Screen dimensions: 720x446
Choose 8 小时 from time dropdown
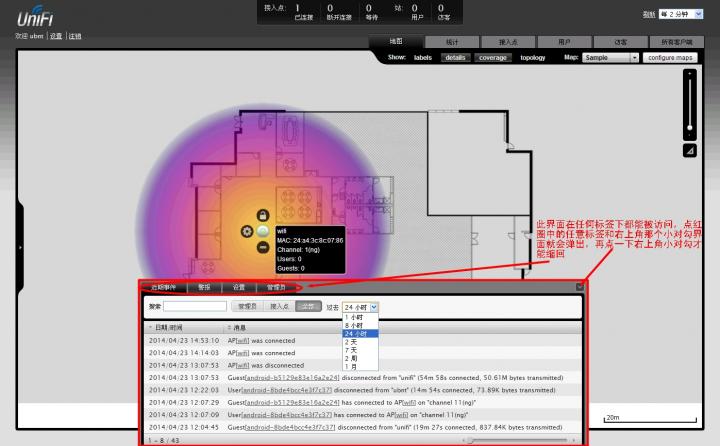point(360,326)
